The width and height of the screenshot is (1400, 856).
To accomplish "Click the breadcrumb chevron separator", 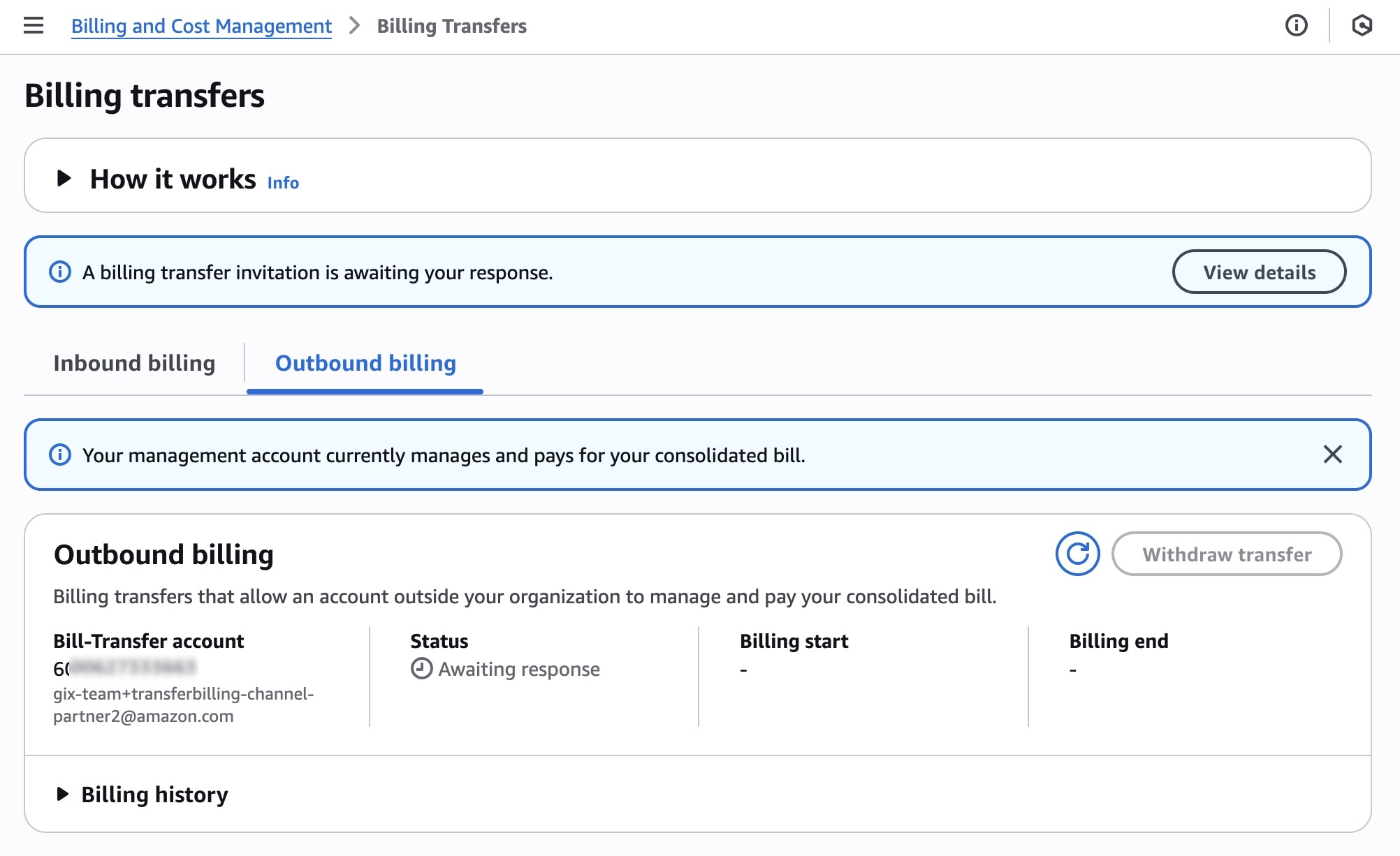I will coord(354,26).
